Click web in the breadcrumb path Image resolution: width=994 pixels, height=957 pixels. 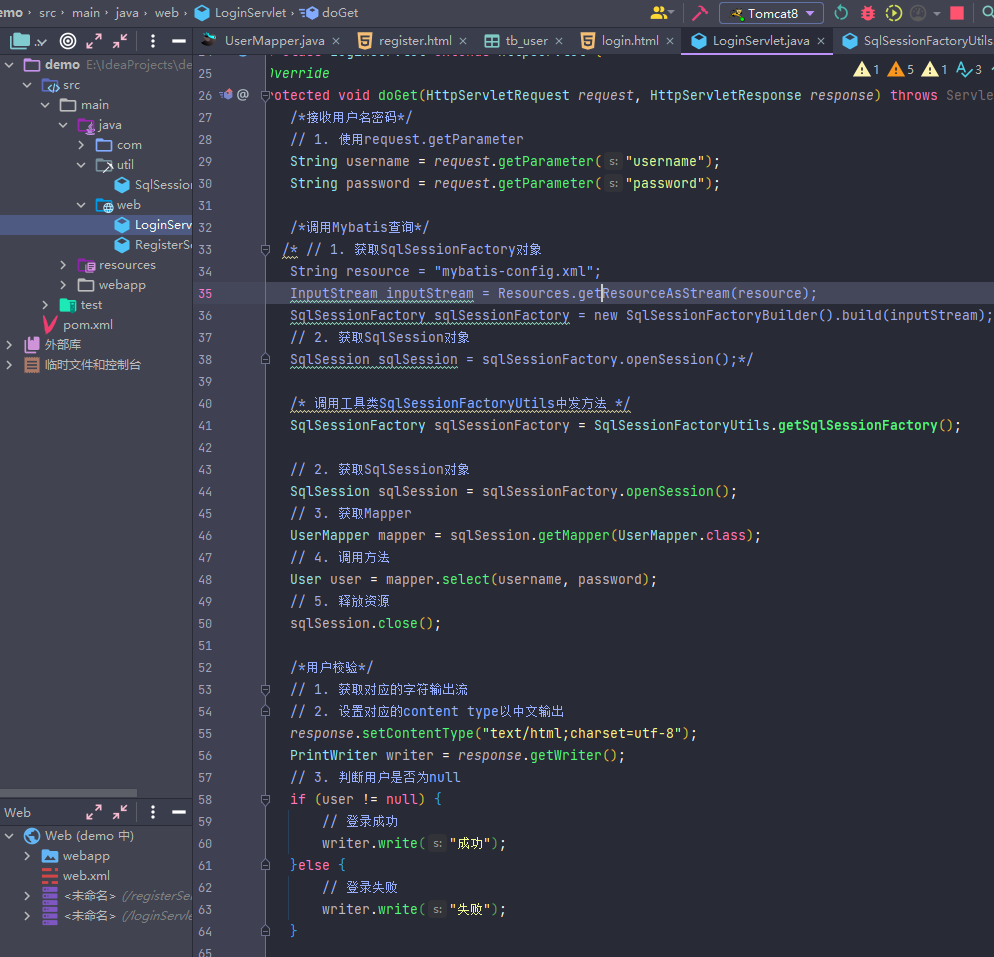coord(167,13)
